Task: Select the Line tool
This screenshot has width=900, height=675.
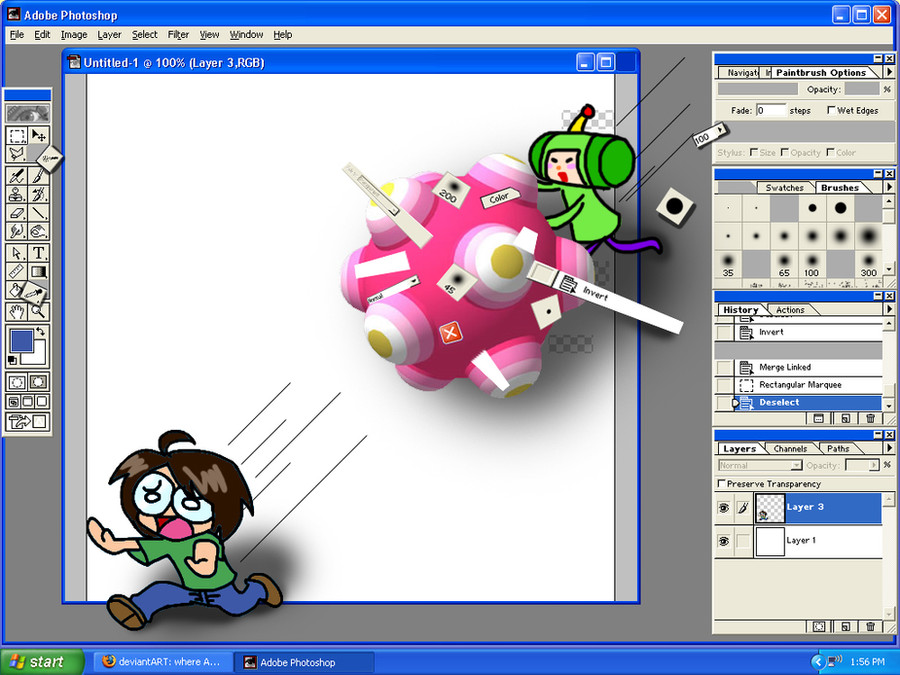Action: (38, 213)
